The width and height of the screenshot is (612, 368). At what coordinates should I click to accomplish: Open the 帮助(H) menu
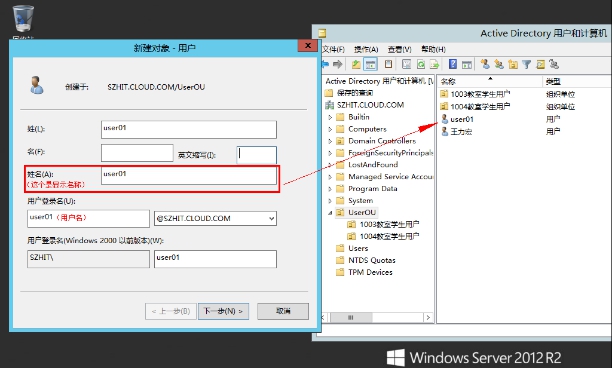[433, 50]
